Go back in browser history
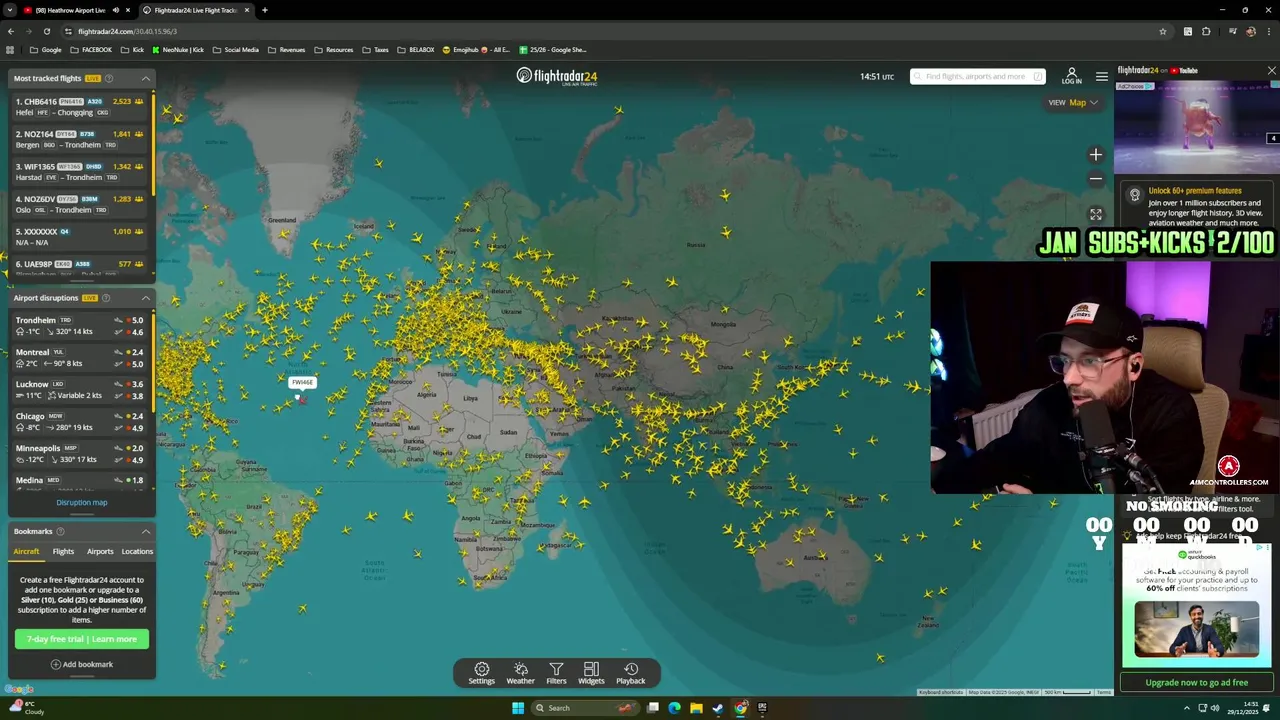 pos(10,31)
